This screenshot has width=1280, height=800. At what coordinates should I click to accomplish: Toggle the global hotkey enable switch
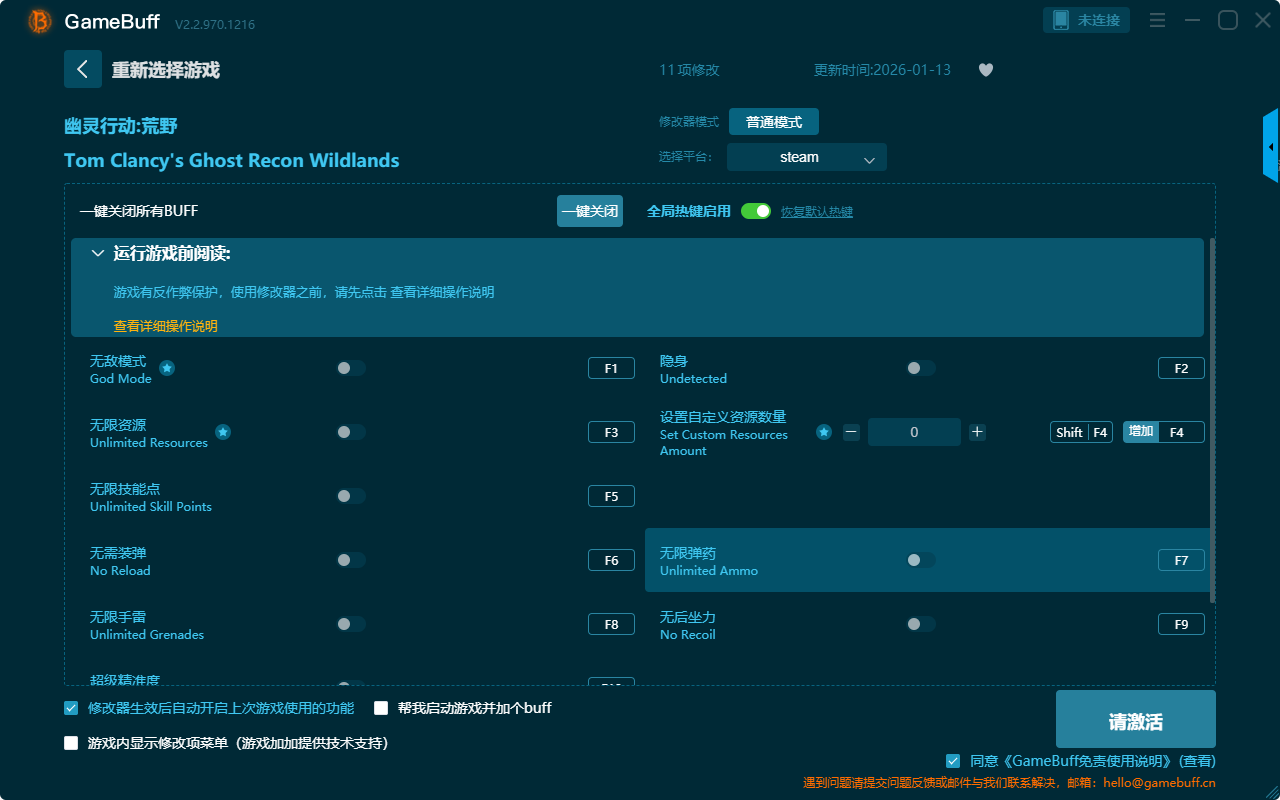(x=756, y=211)
